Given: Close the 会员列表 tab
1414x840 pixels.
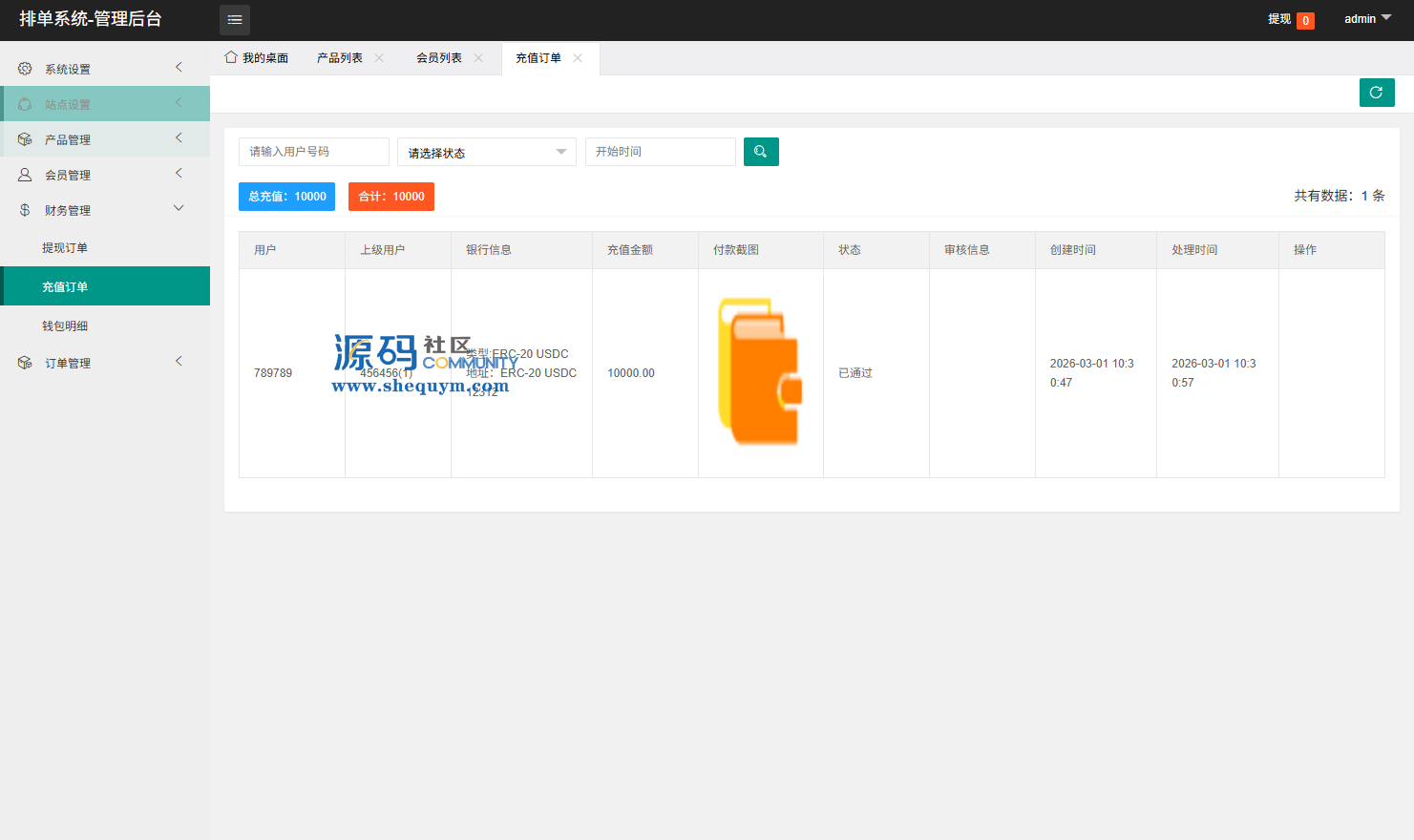Looking at the screenshot, I should 478,58.
